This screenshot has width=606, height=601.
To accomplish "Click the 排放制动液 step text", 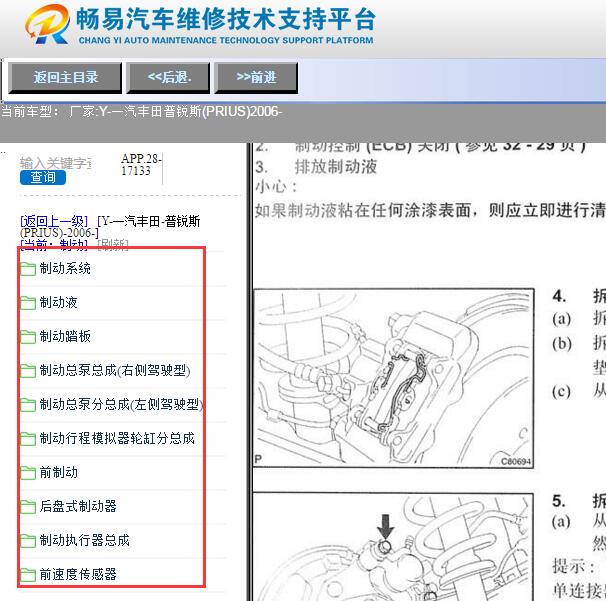I will [x=335, y=167].
